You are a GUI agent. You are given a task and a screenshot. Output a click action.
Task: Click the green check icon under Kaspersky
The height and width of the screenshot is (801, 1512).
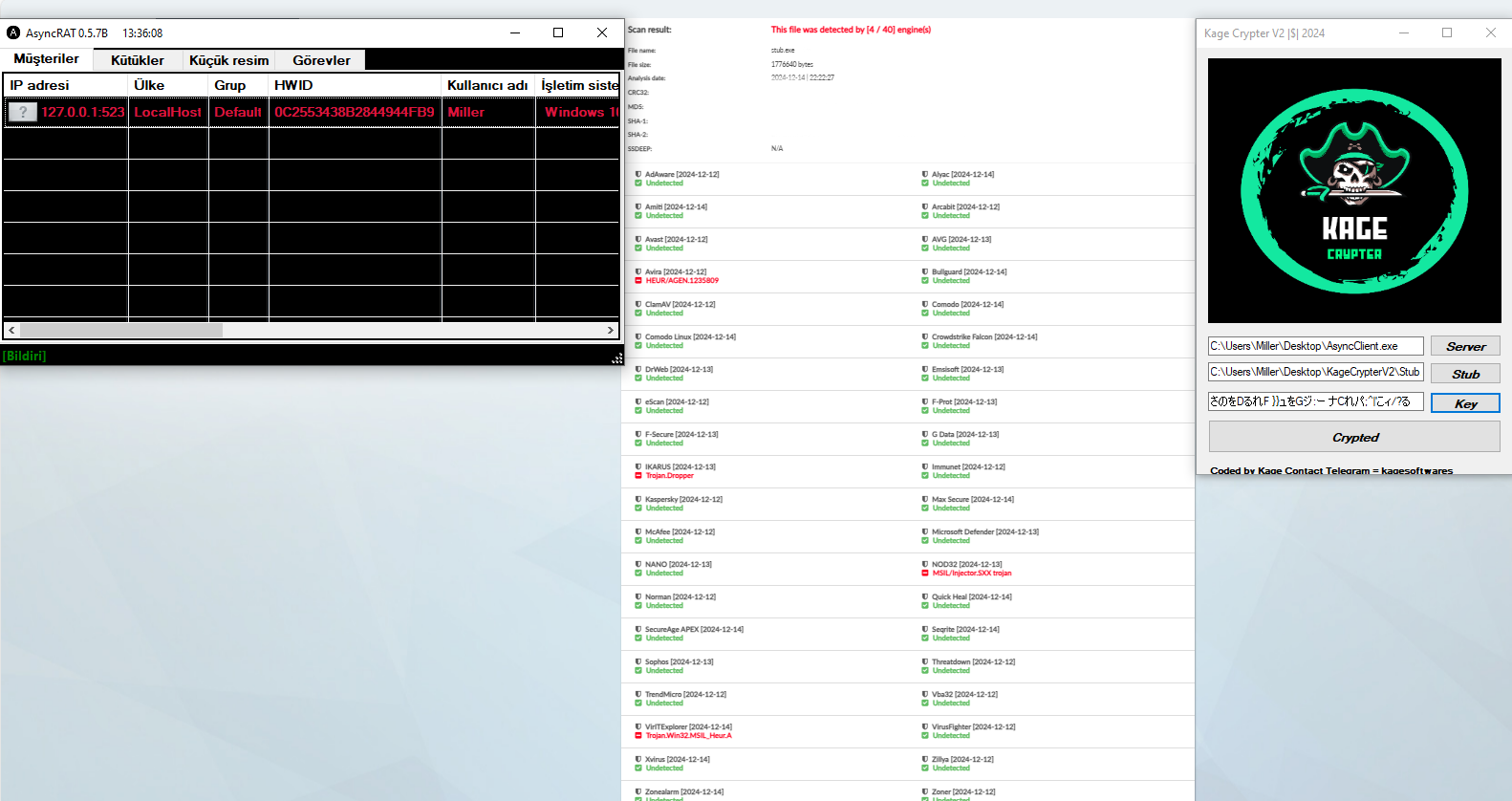(x=638, y=508)
